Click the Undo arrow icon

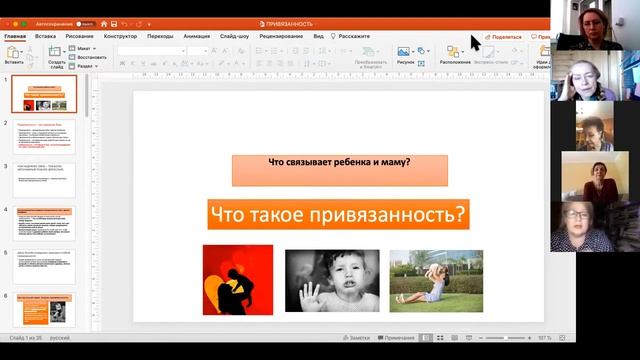point(124,24)
